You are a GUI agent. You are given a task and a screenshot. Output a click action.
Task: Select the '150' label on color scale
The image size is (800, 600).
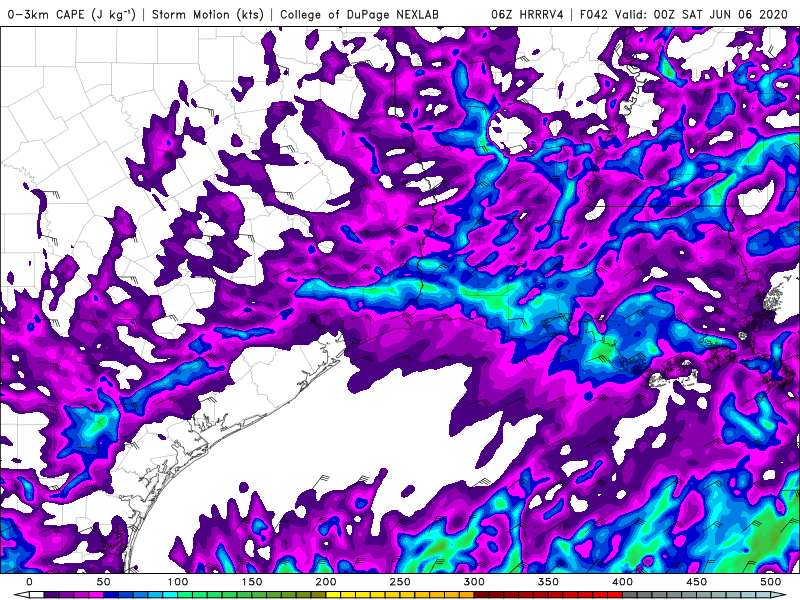(252, 582)
